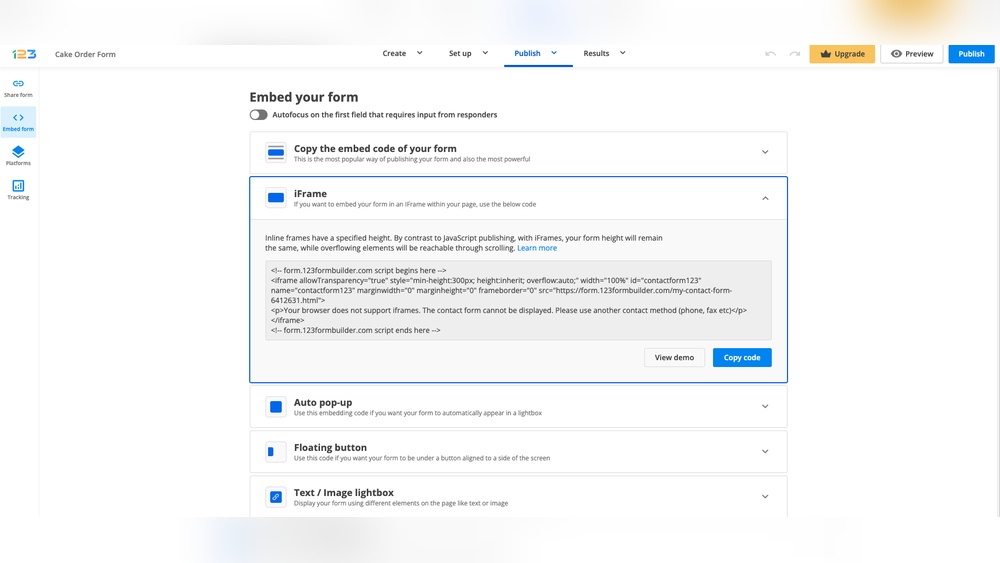Screen dimensions: 1000x563
Task: Collapse the iFrame section
Action: tap(765, 198)
